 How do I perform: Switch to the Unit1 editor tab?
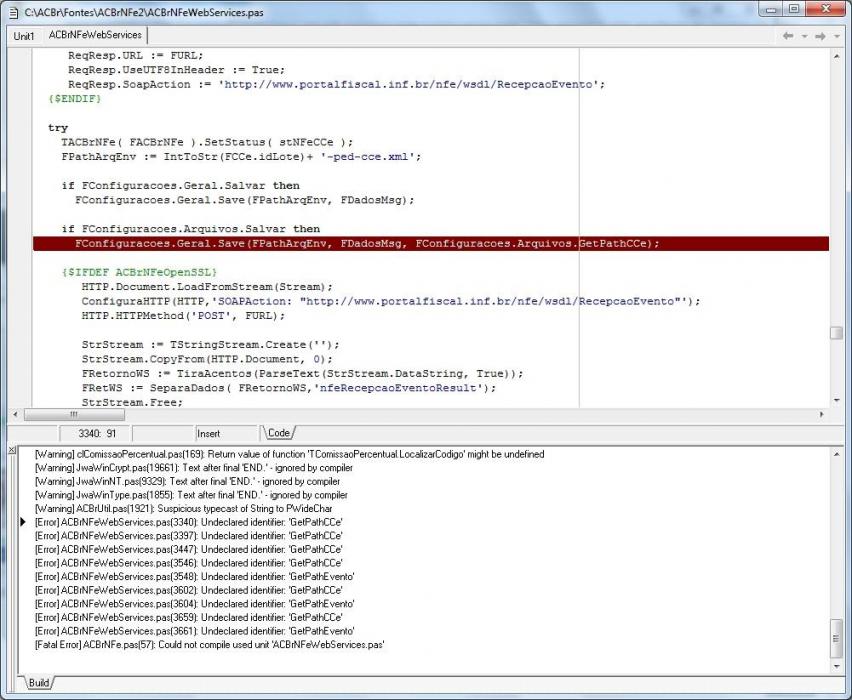pyautogui.click(x=24, y=36)
